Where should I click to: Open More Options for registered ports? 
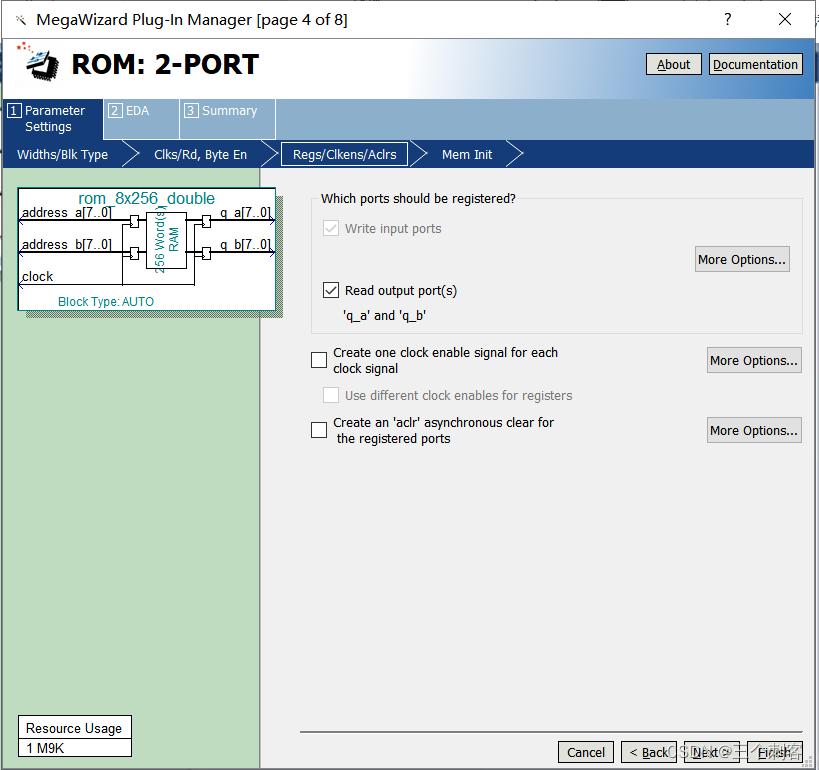pos(742,259)
